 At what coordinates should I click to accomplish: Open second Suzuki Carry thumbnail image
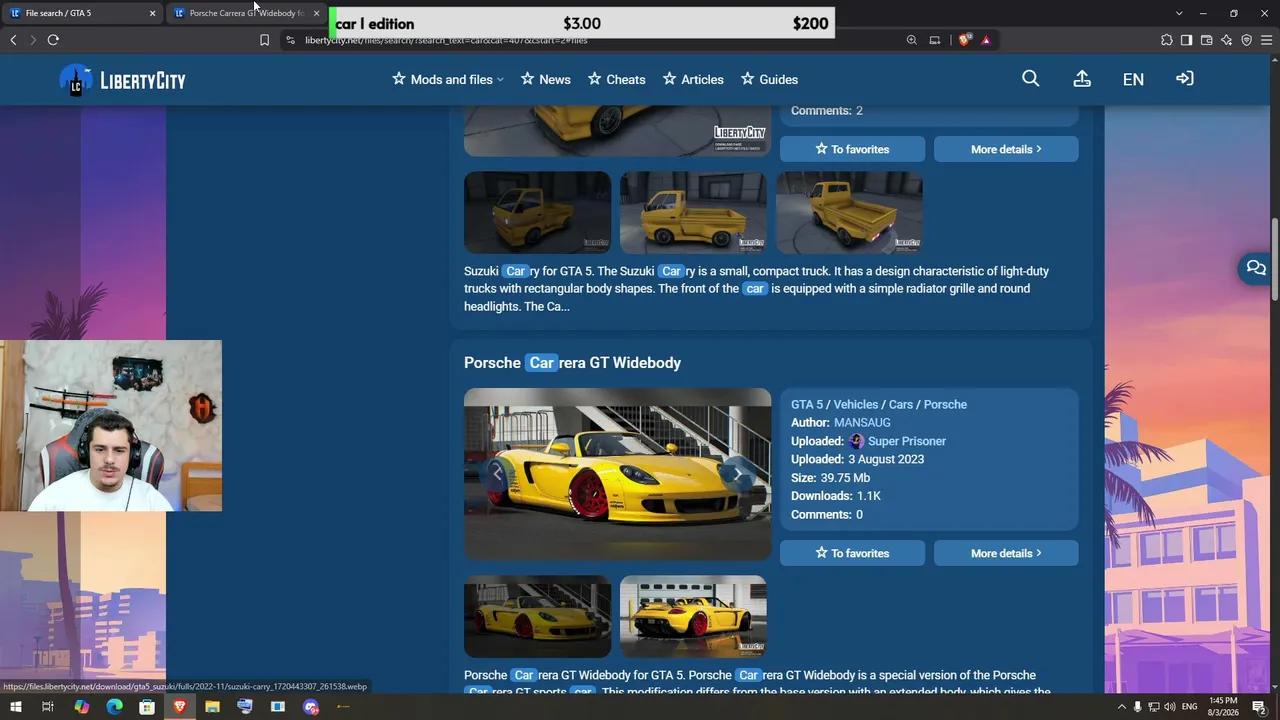[693, 212]
